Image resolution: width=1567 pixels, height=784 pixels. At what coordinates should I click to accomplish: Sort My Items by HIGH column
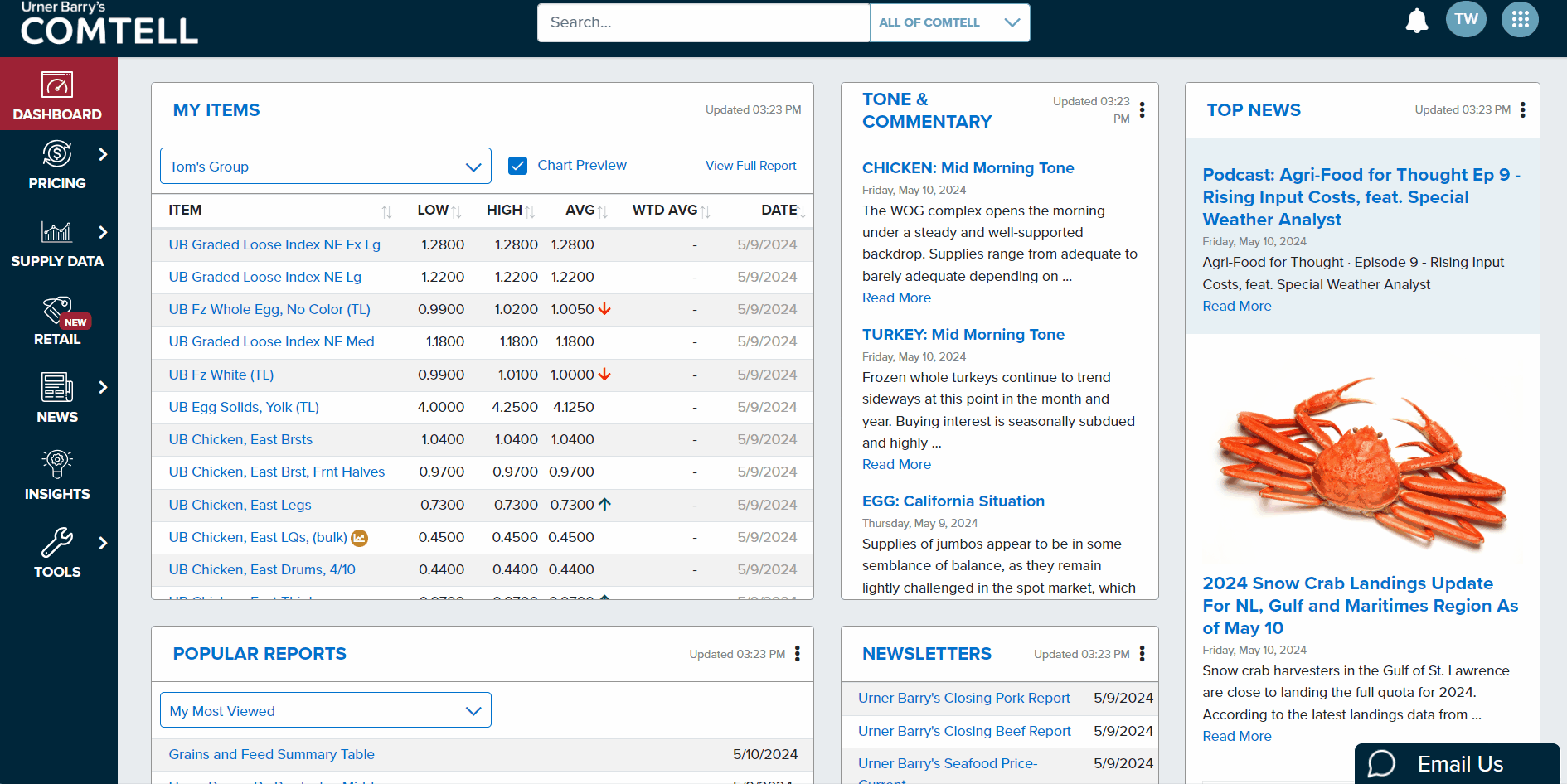(530, 211)
